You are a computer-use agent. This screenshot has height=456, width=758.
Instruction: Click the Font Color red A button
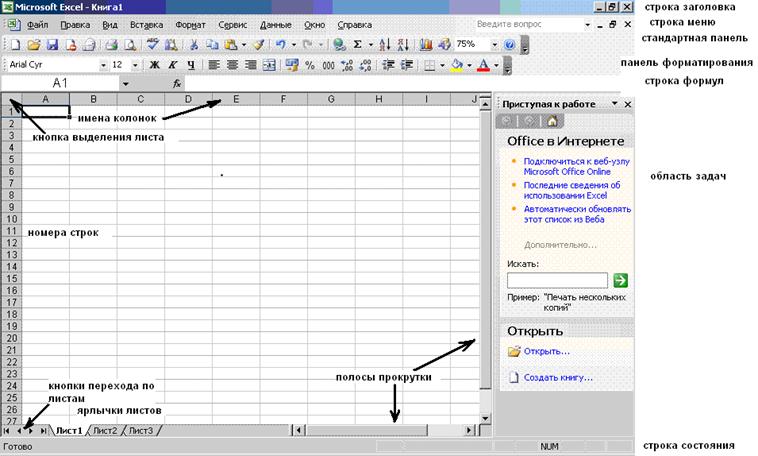pyautogui.click(x=483, y=65)
